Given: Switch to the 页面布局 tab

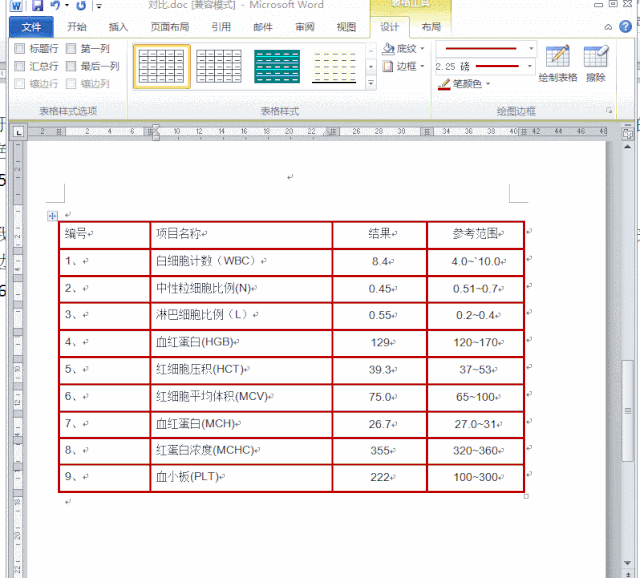Looking at the screenshot, I should click(170, 27).
